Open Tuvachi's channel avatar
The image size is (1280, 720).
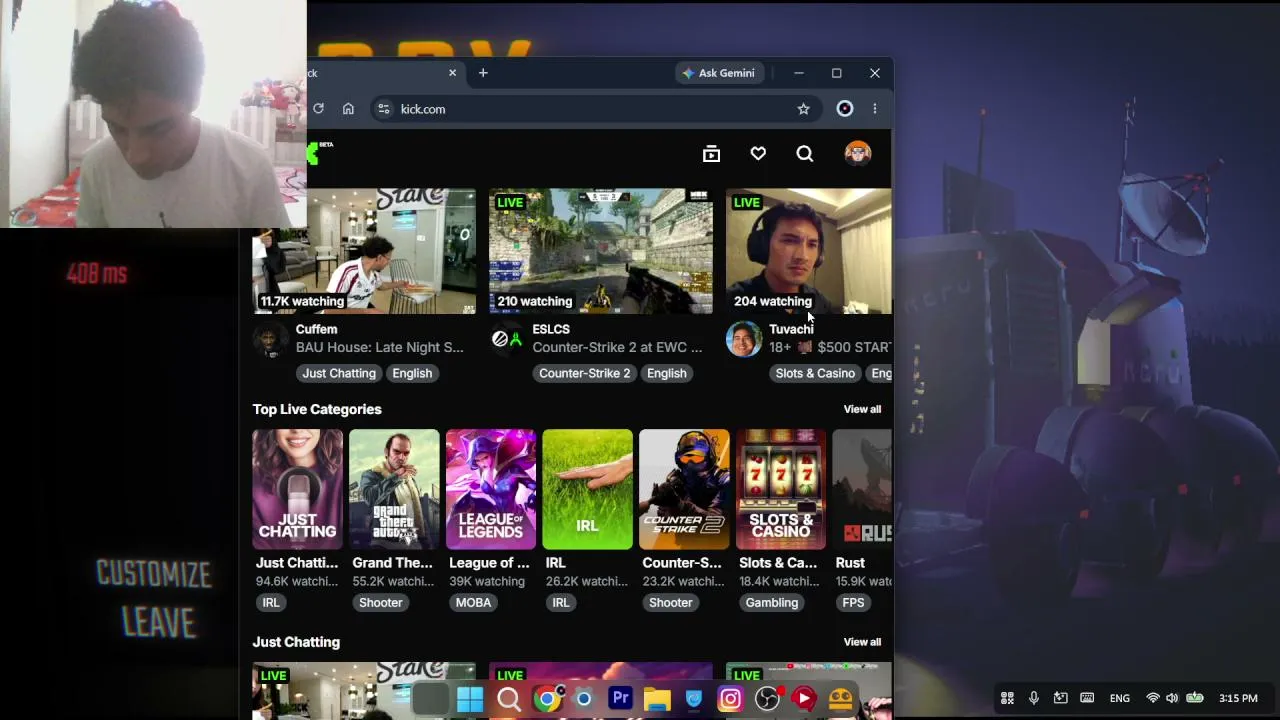click(x=744, y=340)
